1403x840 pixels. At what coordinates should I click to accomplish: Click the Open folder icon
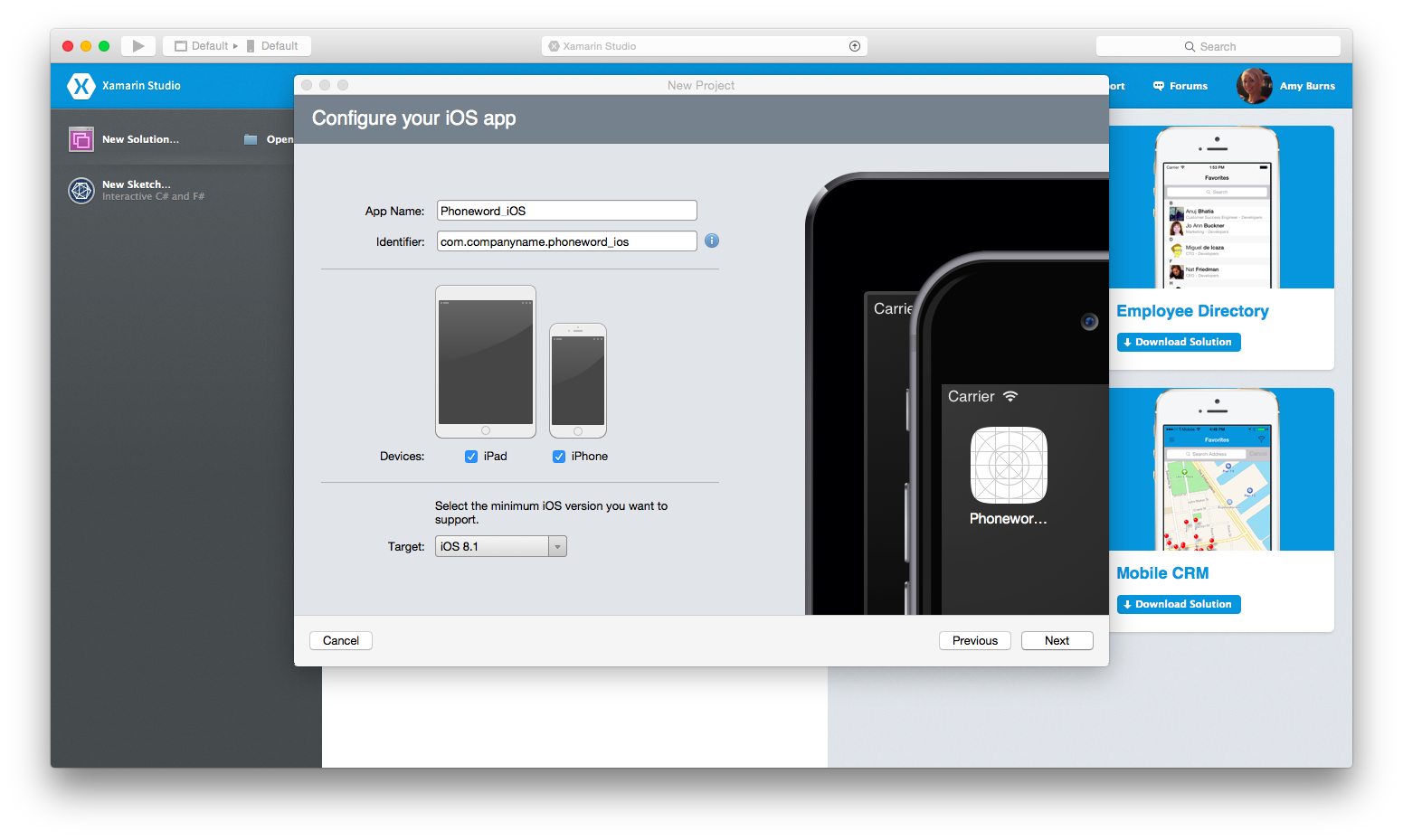click(x=251, y=139)
